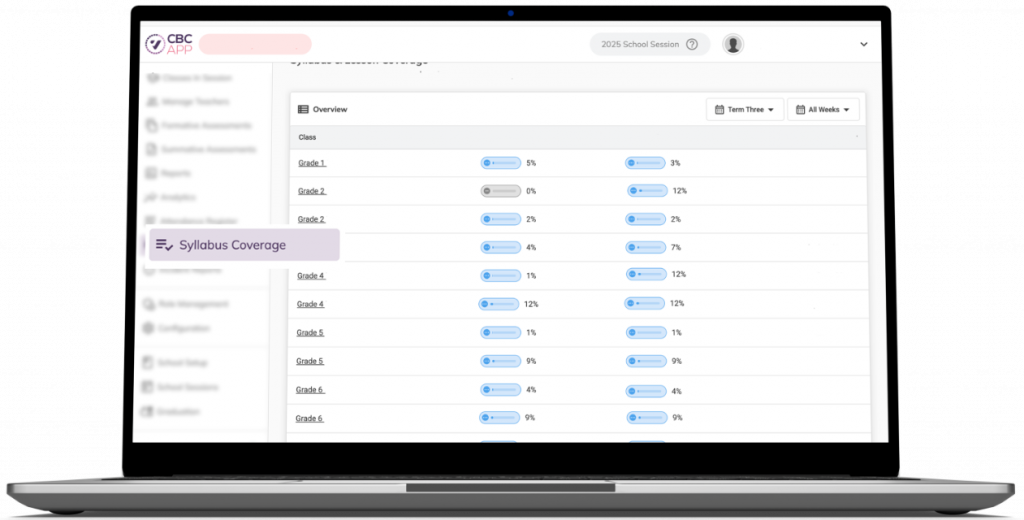This screenshot has width=1024, height=520.
Task: Go to Classes in Session in sidebar
Action: (195, 78)
